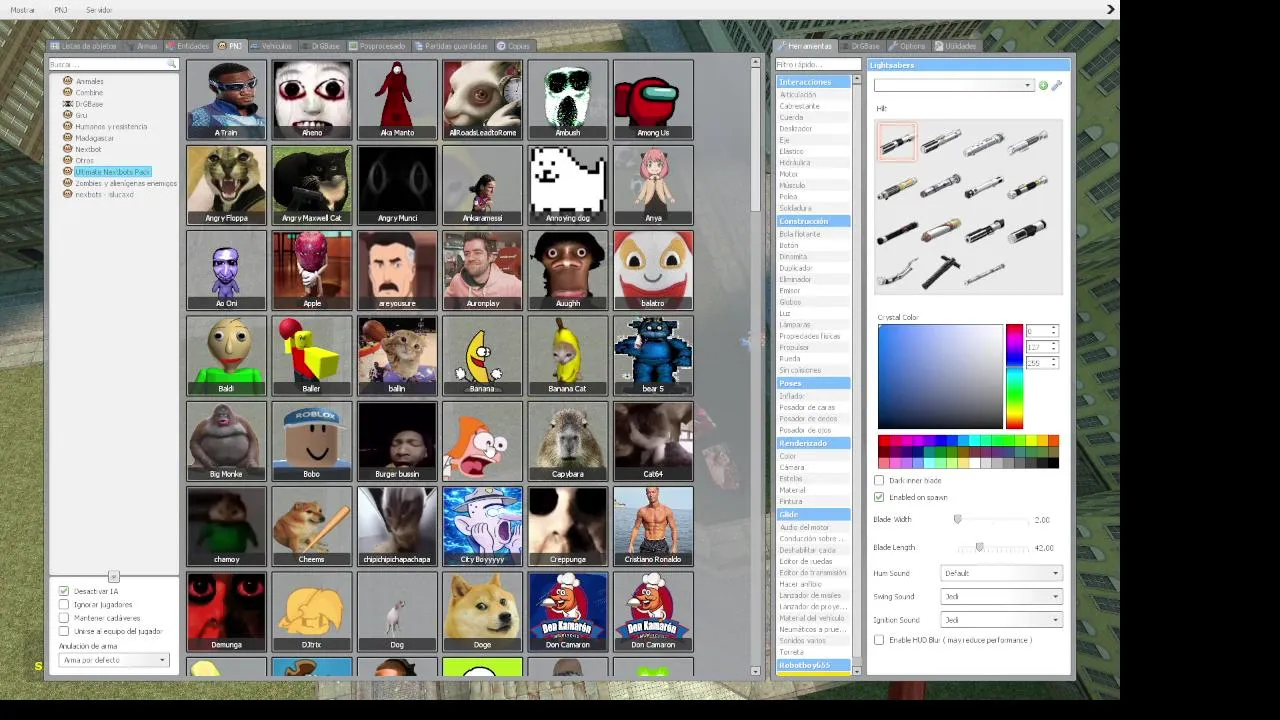Pick the Doge nextbot icon
1280x720 pixels.
(x=482, y=611)
